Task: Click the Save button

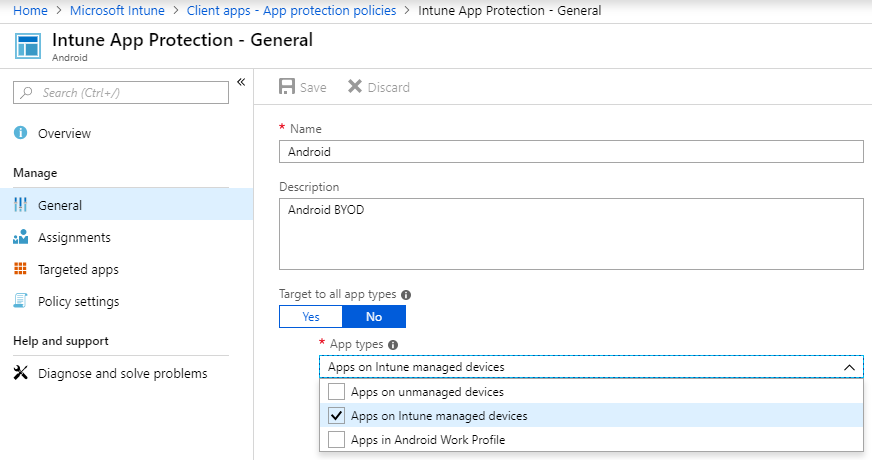Action: click(303, 87)
